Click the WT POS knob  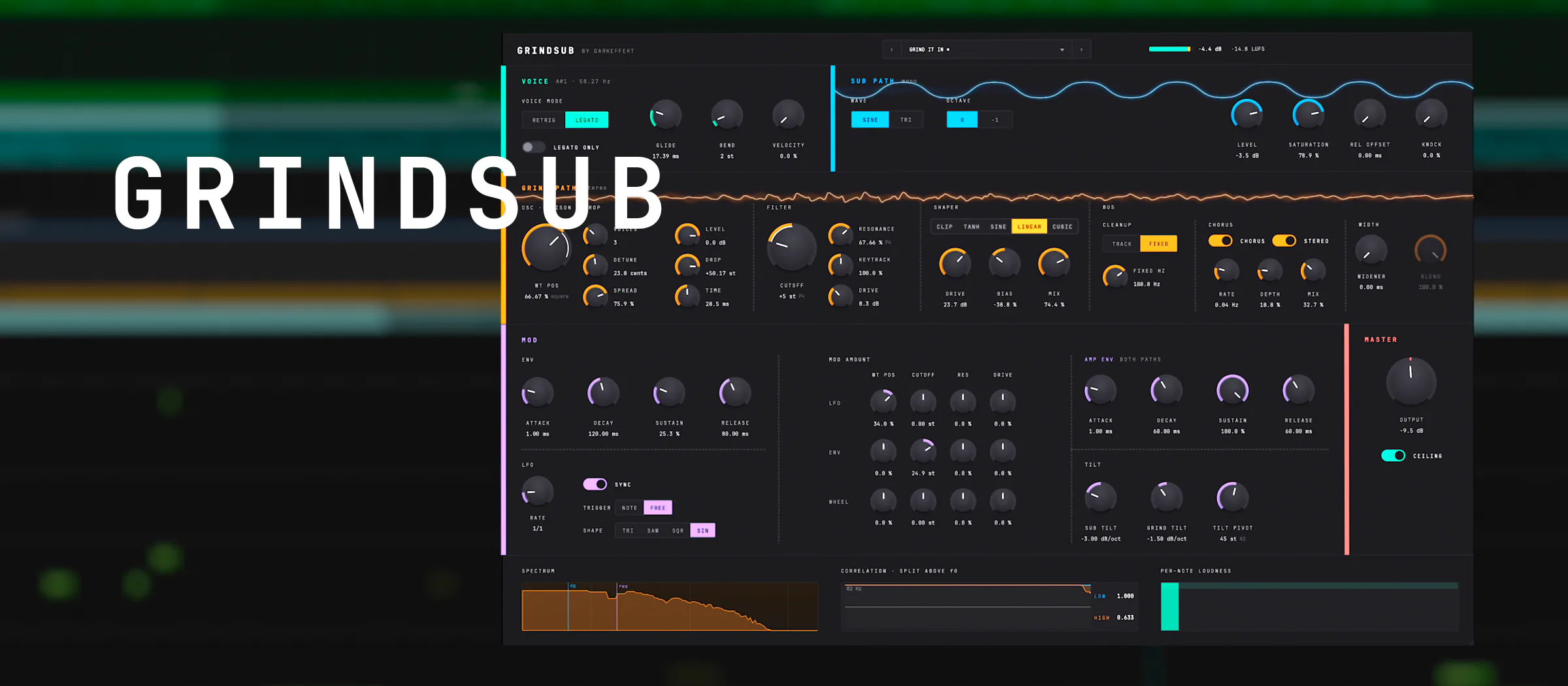546,248
